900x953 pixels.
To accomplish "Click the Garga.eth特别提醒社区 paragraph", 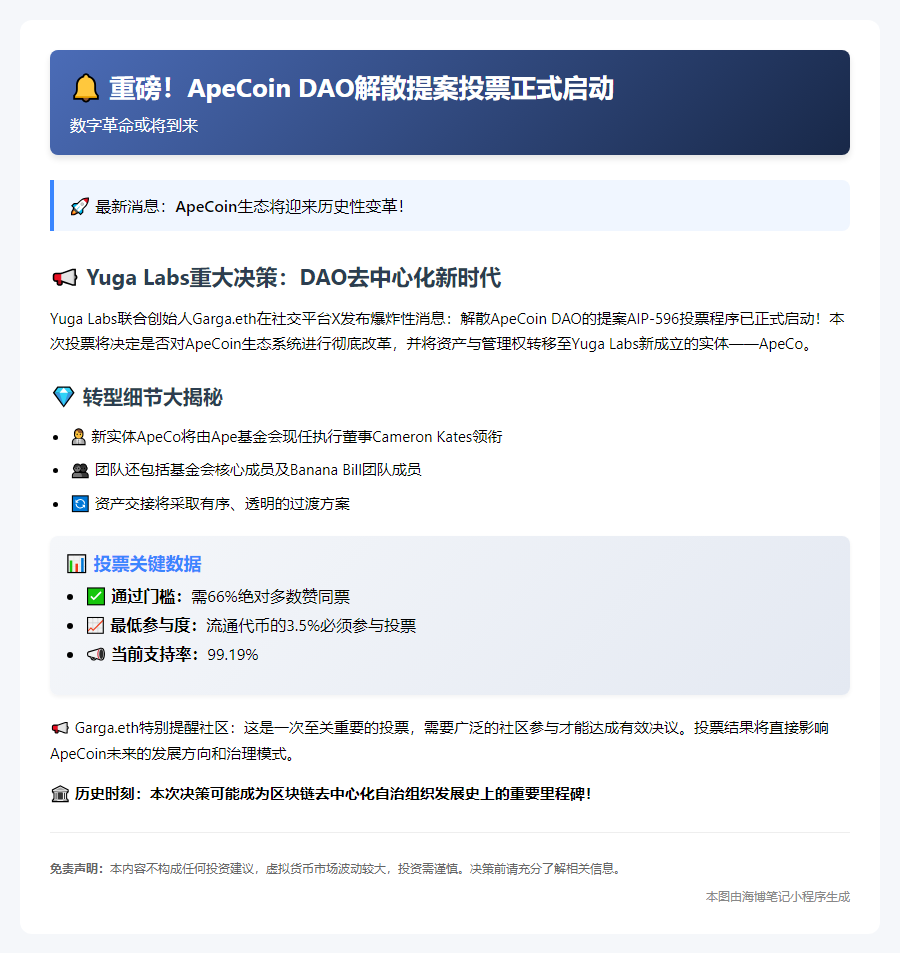I will tap(439, 741).
